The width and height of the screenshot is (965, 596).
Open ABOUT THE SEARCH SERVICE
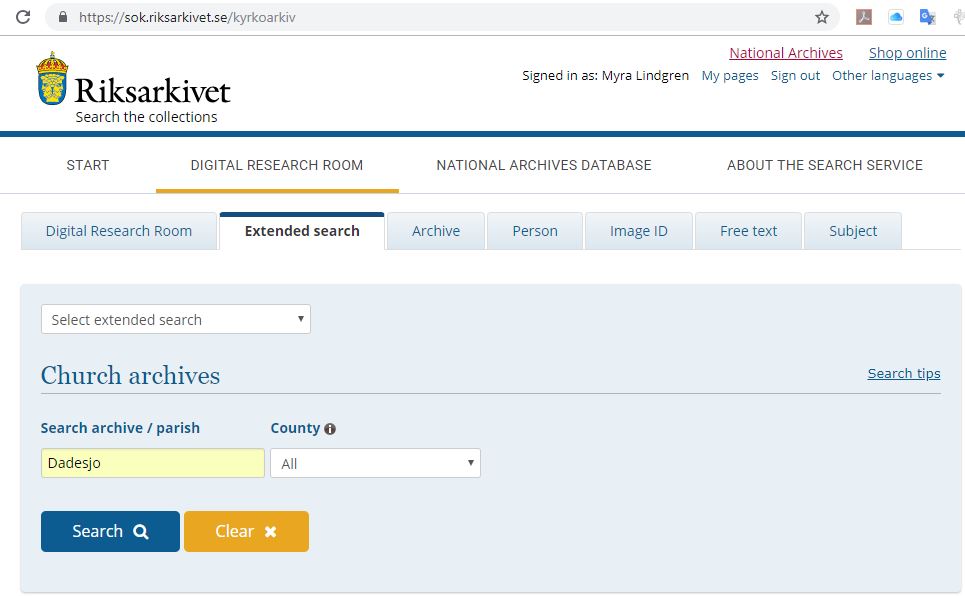pos(825,165)
